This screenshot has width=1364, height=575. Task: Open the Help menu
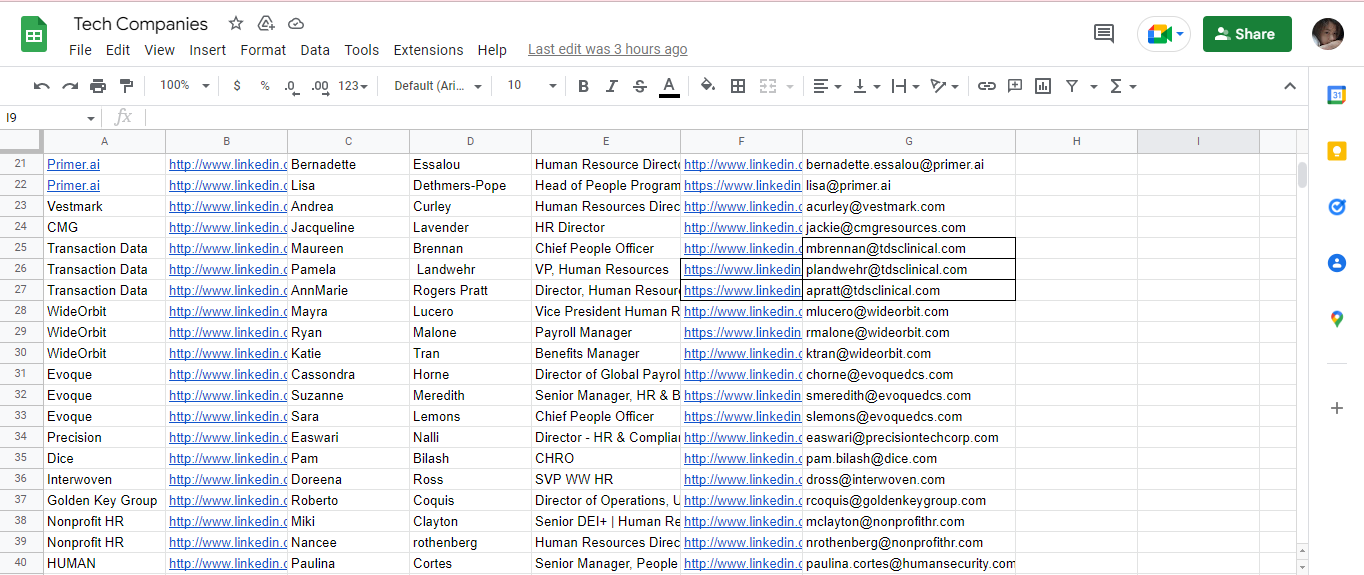coord(492,50)
